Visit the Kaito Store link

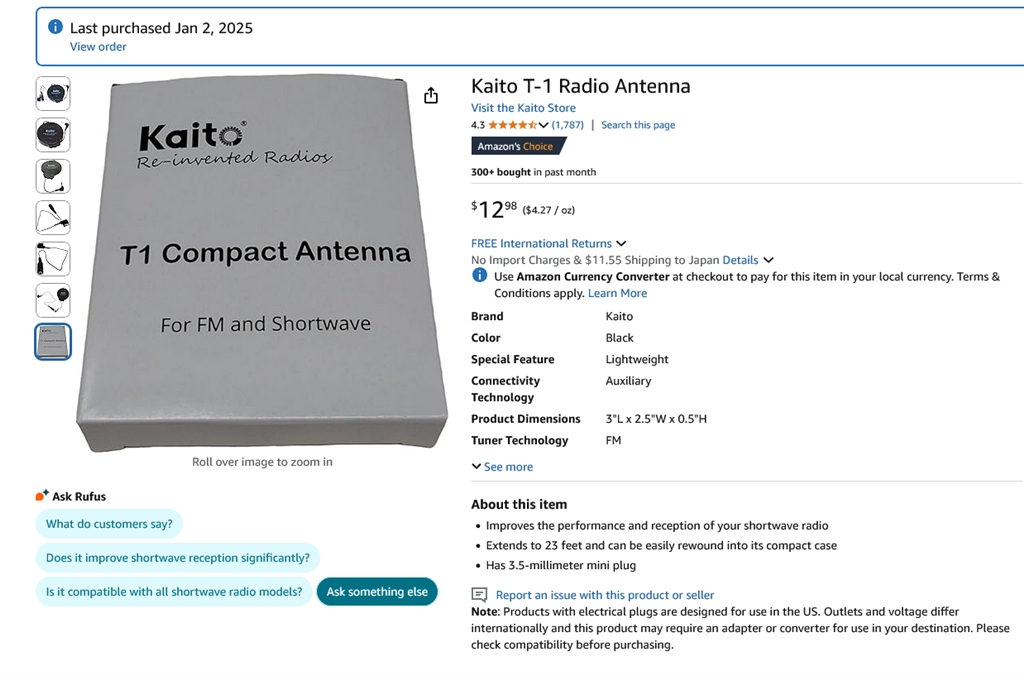coord(523,108)
